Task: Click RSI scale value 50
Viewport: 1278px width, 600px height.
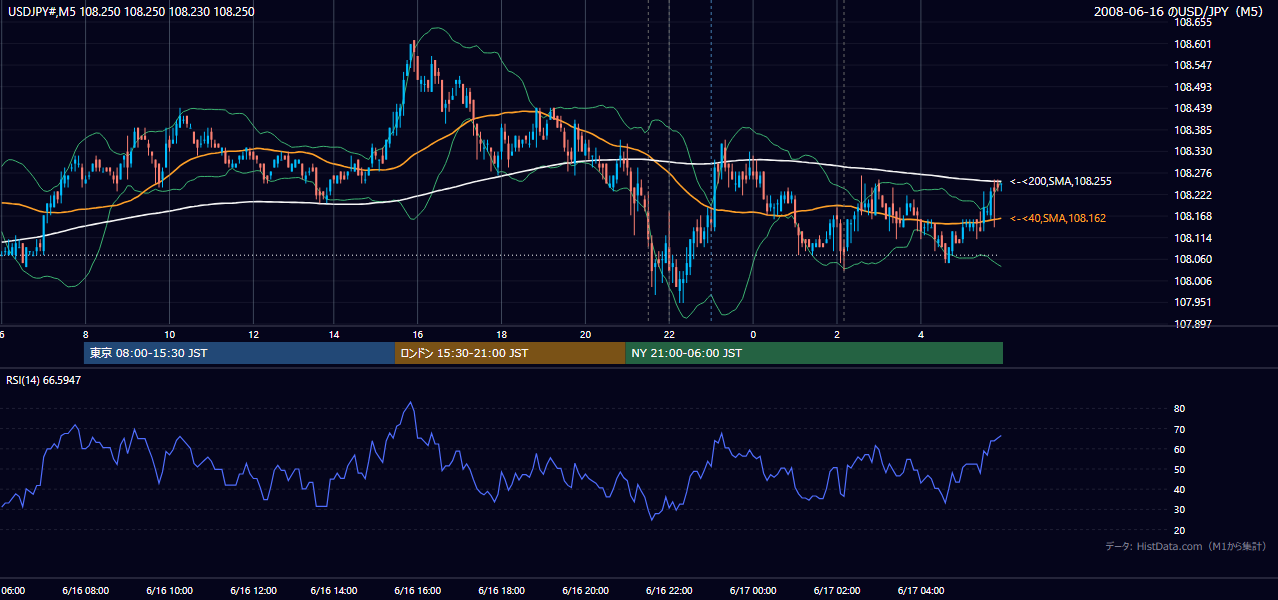Action: (1179, 470)
